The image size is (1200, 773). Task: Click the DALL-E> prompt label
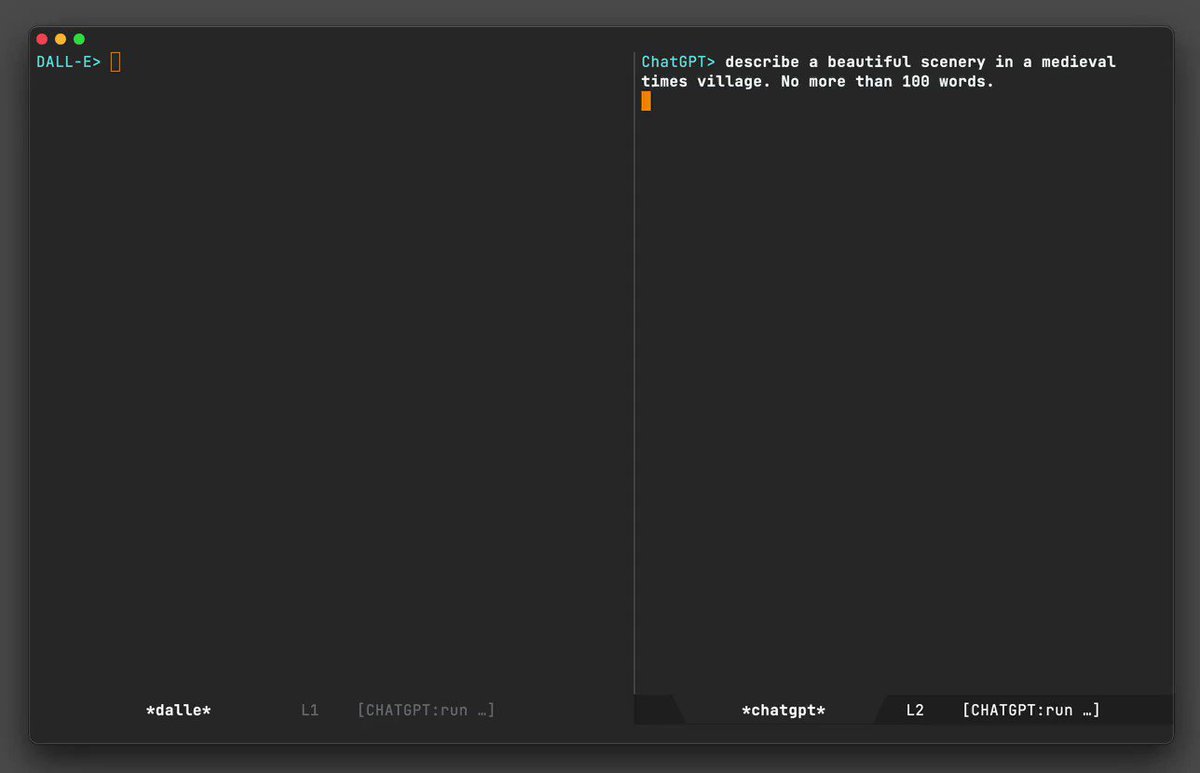[69, 62]
